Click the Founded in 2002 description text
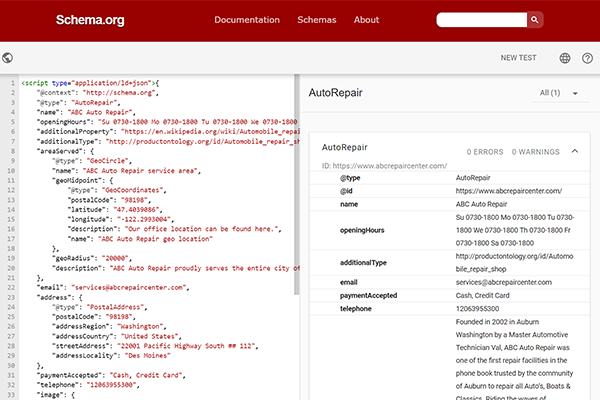Screen dimensions: 600x400 click(514, 360)
